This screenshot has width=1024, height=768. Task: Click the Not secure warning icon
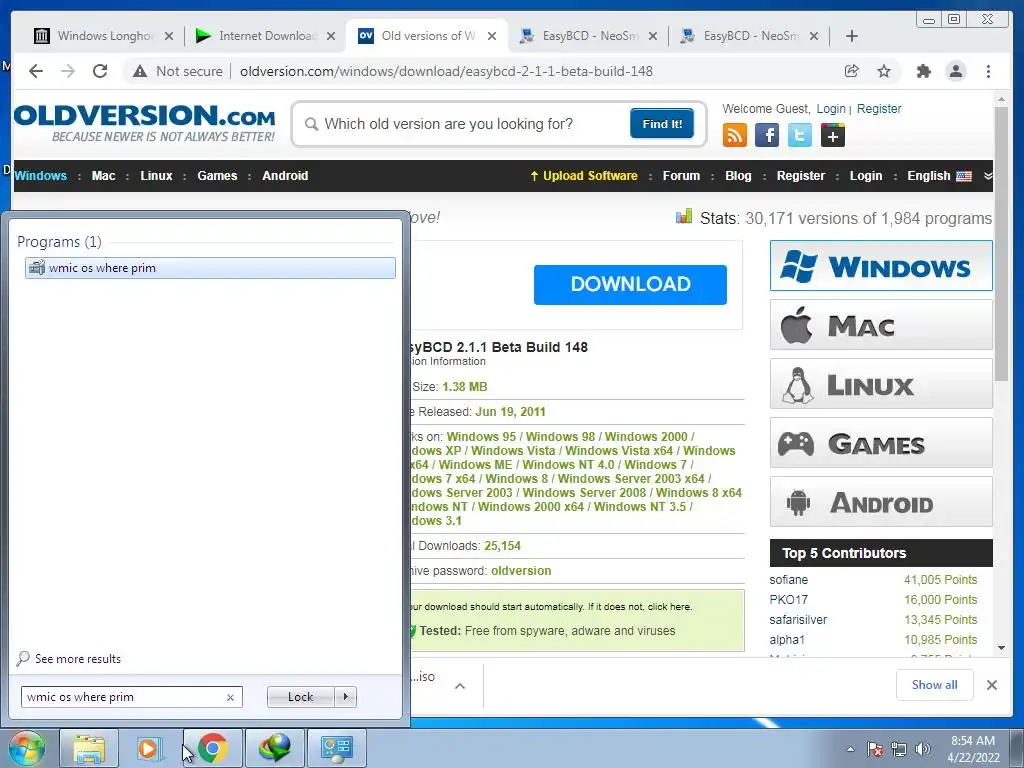tap(140, 71)
